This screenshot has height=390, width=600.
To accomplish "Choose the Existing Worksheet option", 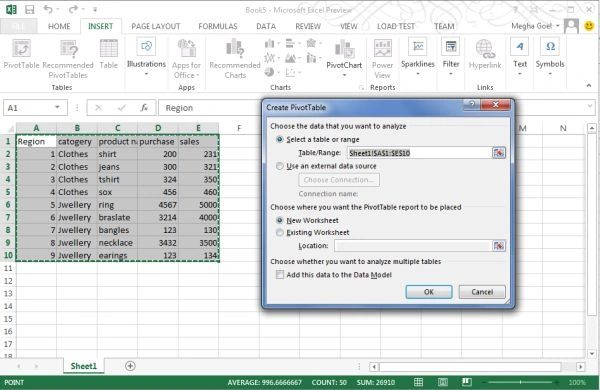I will [280, 232].
